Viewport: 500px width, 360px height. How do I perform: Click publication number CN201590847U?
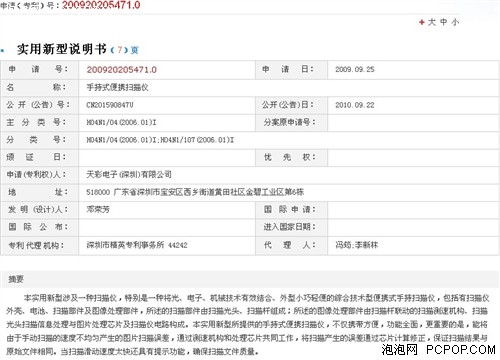click(x=110, y=105)
